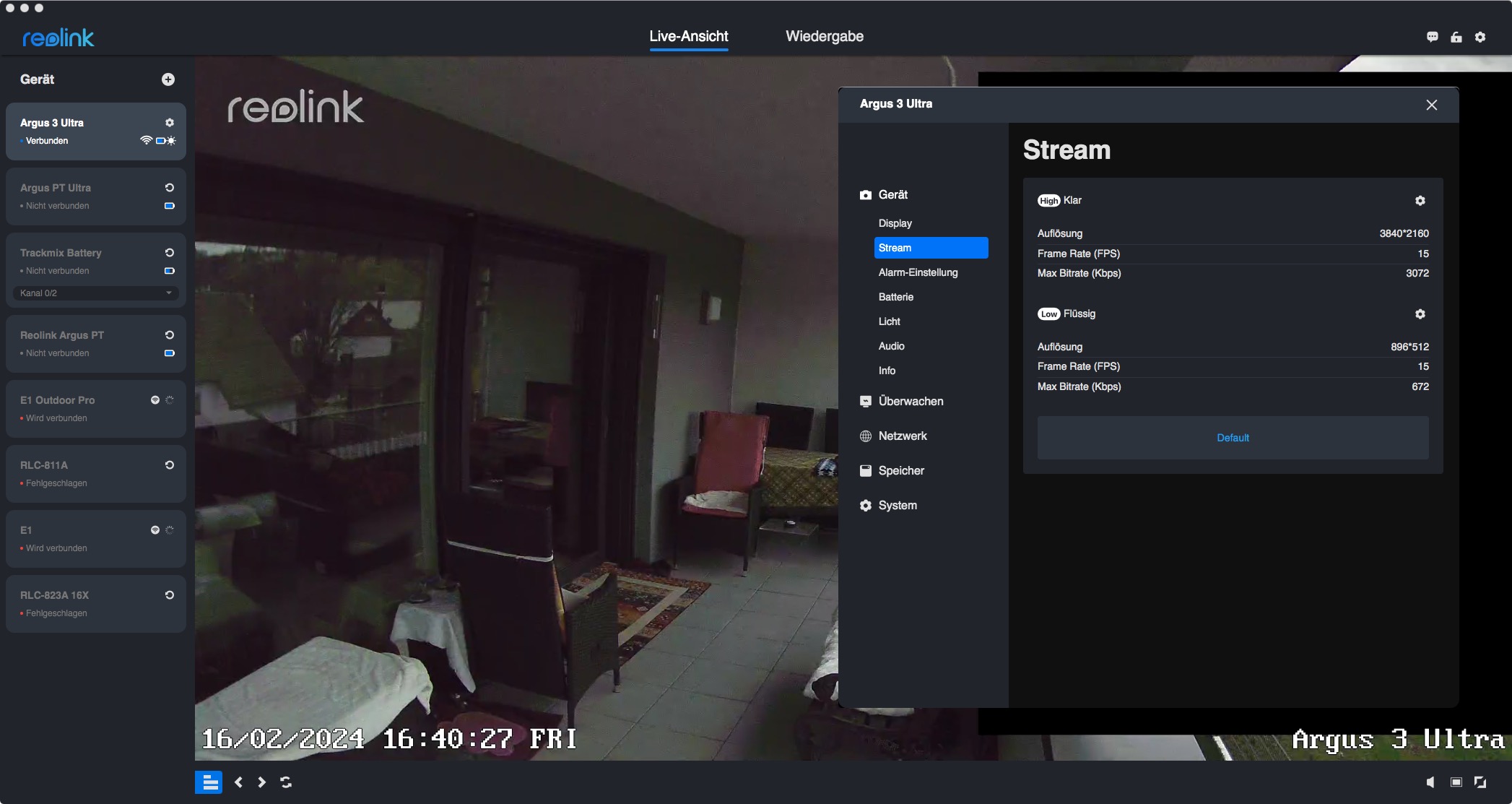This screenshot has width=1512, height=804.
Task: Reconnect Argus PT Ultra with refresh icon
Action: click(x=170, y=188)
